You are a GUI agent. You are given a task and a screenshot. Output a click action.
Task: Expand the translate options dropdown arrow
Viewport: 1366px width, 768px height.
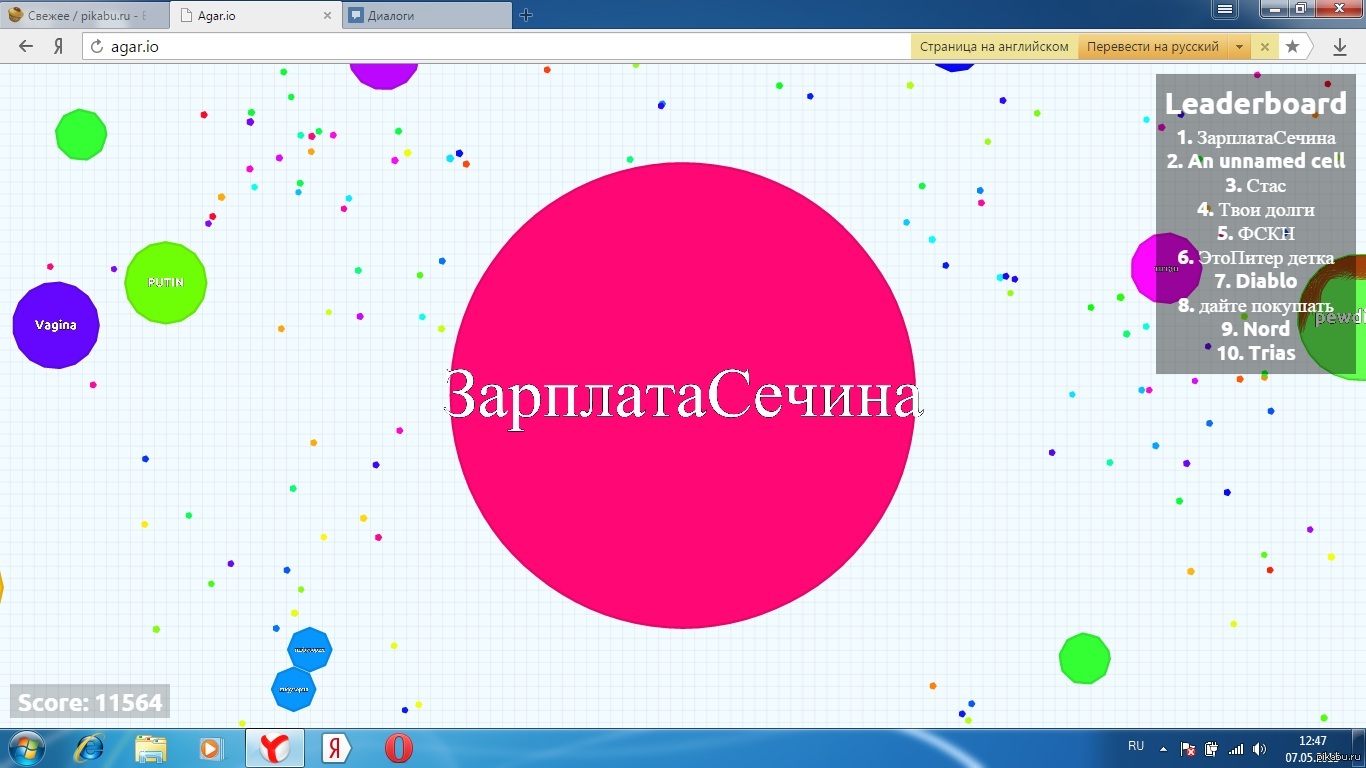pyautogui.click(x=1239, y=46)
